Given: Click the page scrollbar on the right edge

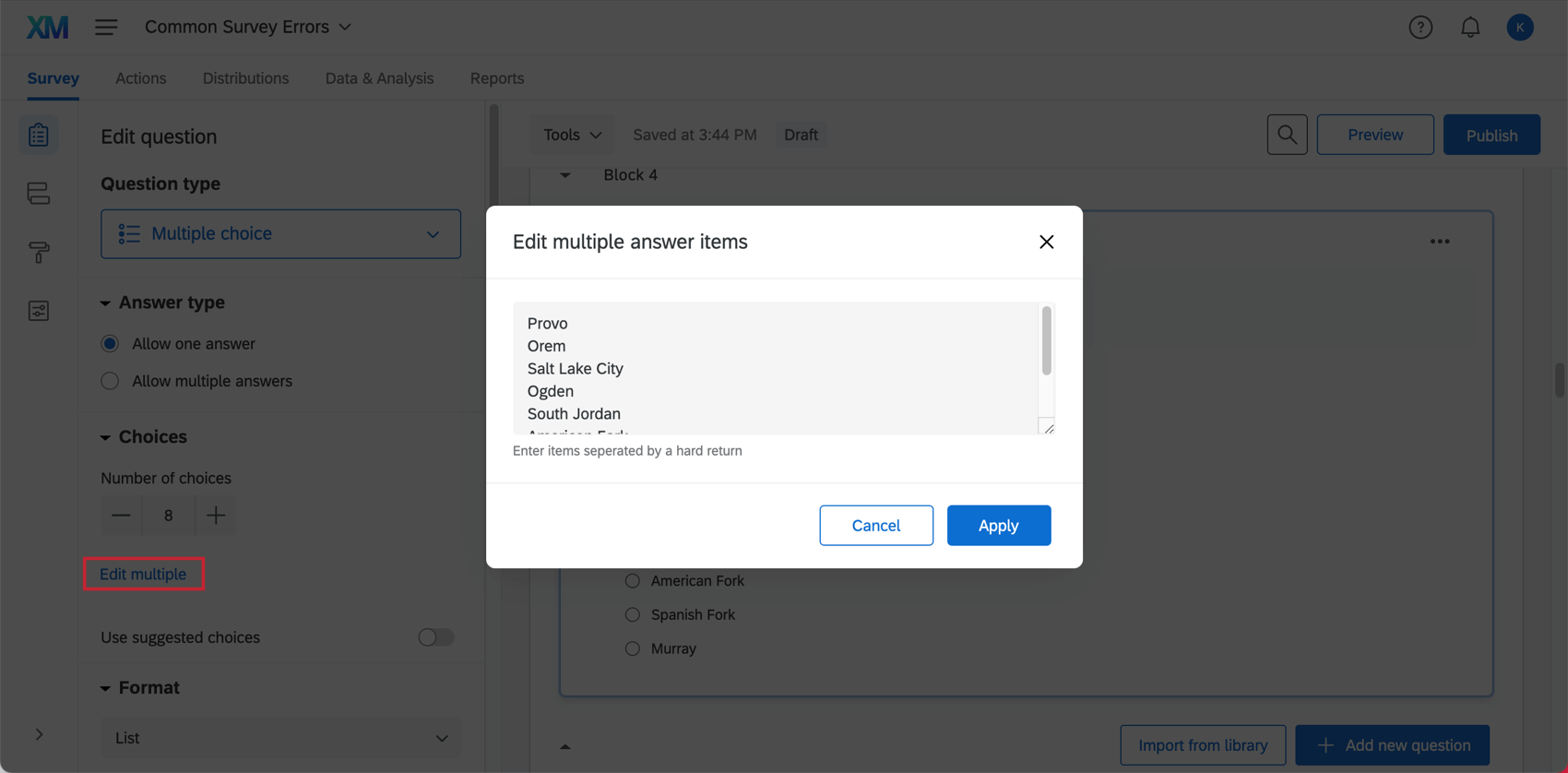Looking at the screenshot, I should pos(1560,380).
